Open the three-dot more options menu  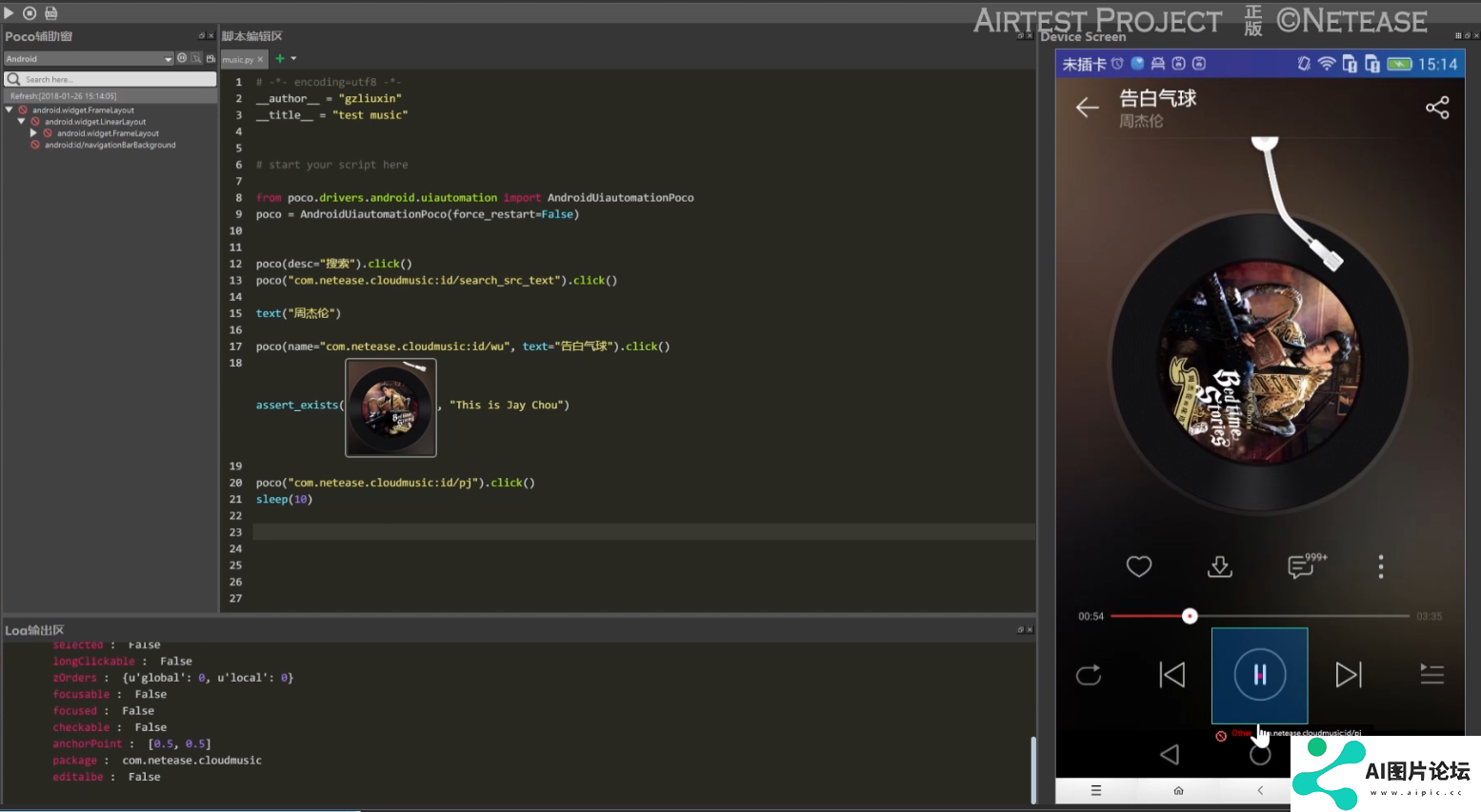point(1381,566)
